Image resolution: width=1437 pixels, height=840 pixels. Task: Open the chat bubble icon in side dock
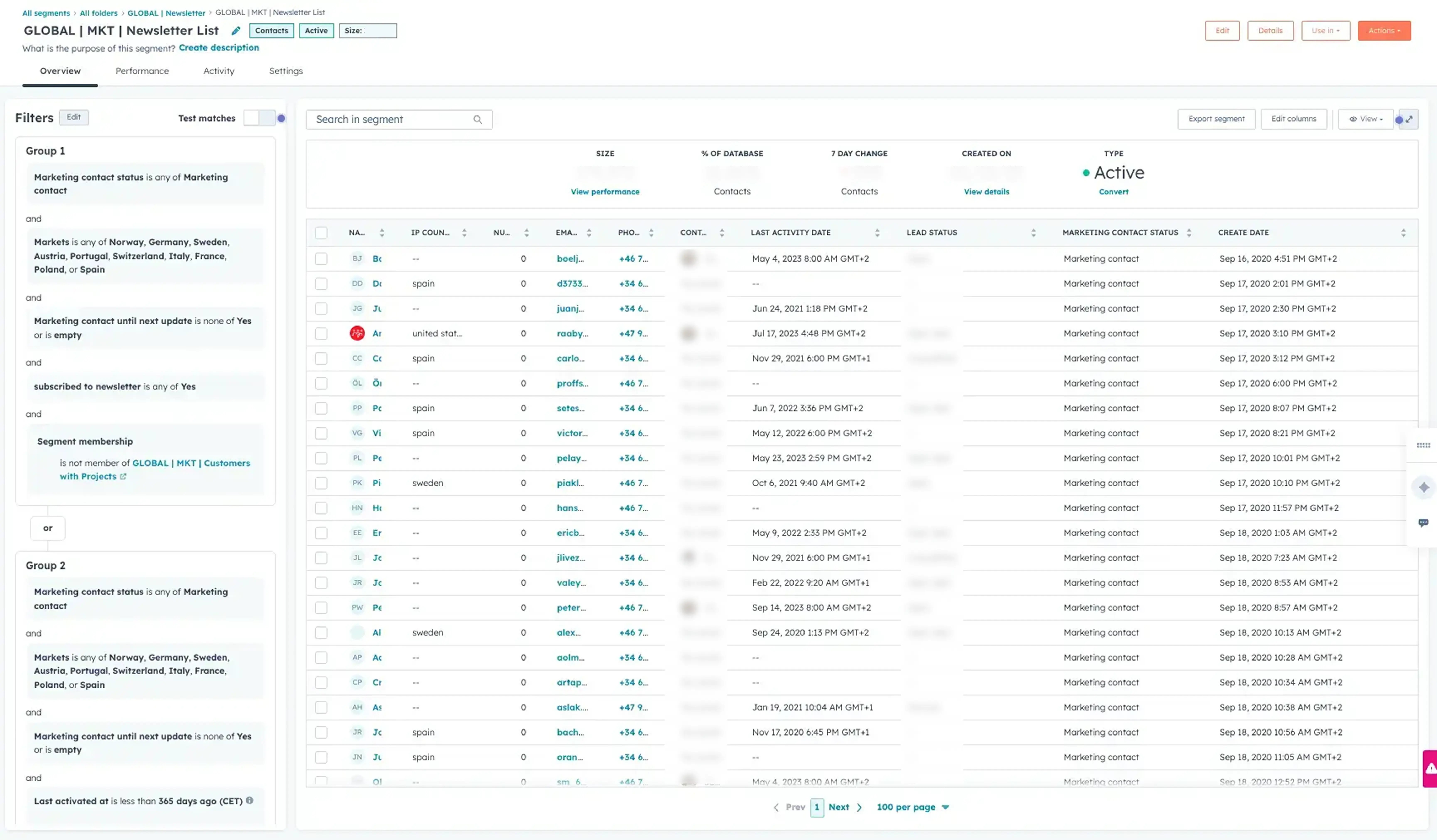tap(1423, 523)
